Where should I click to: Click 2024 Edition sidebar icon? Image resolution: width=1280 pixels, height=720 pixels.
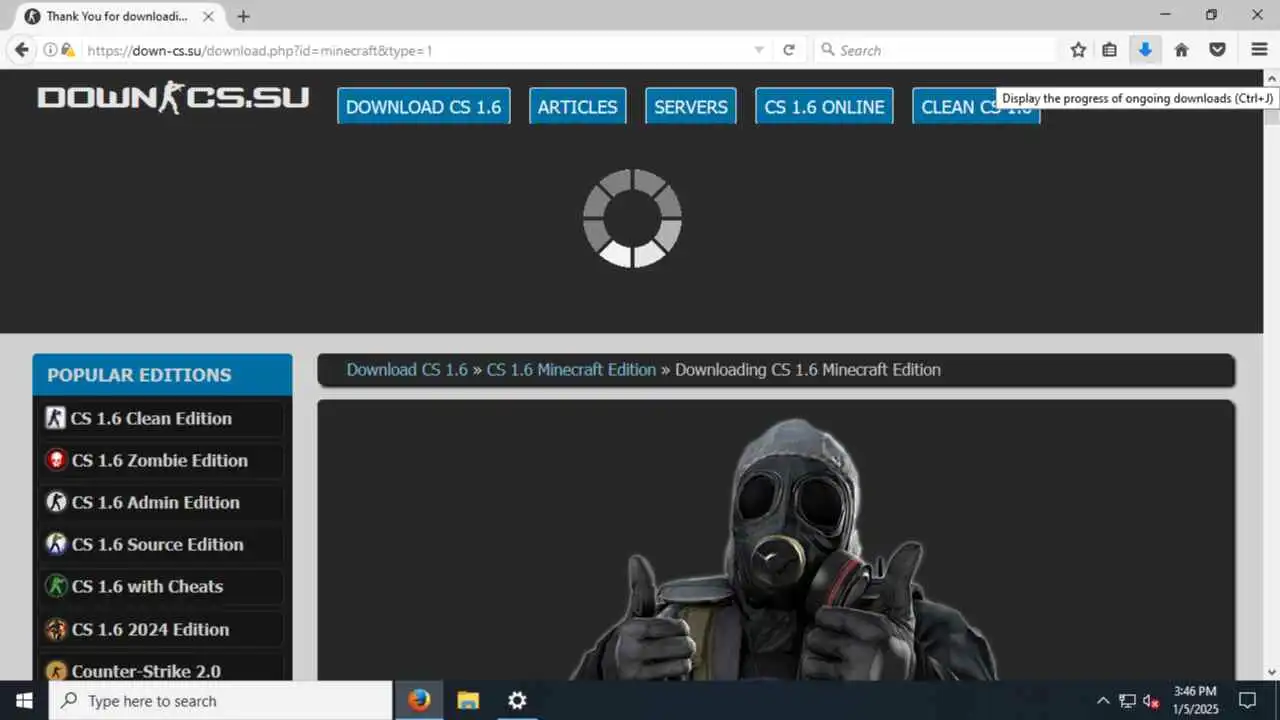[56, 629]
